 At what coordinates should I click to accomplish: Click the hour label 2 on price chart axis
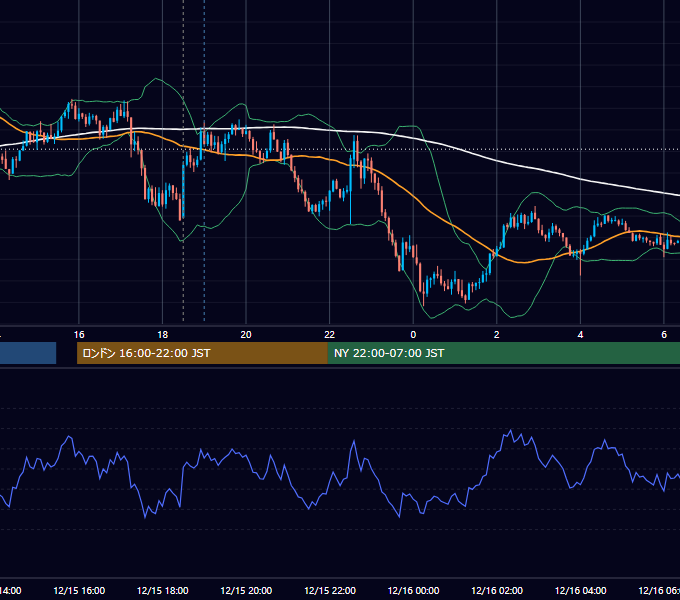click(x=497, y=335)
